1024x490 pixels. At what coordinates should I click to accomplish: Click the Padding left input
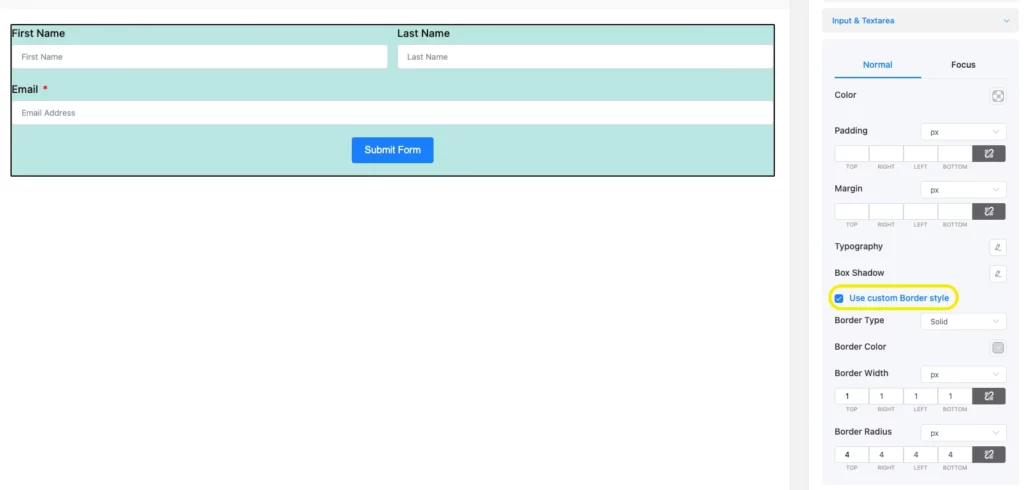[920, 154]
